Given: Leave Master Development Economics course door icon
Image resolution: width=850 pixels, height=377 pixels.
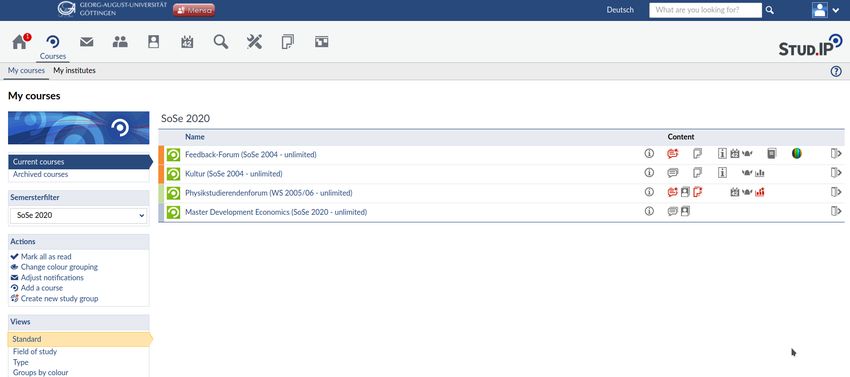Looking at the screenshot, I should [x=836, y=212].
